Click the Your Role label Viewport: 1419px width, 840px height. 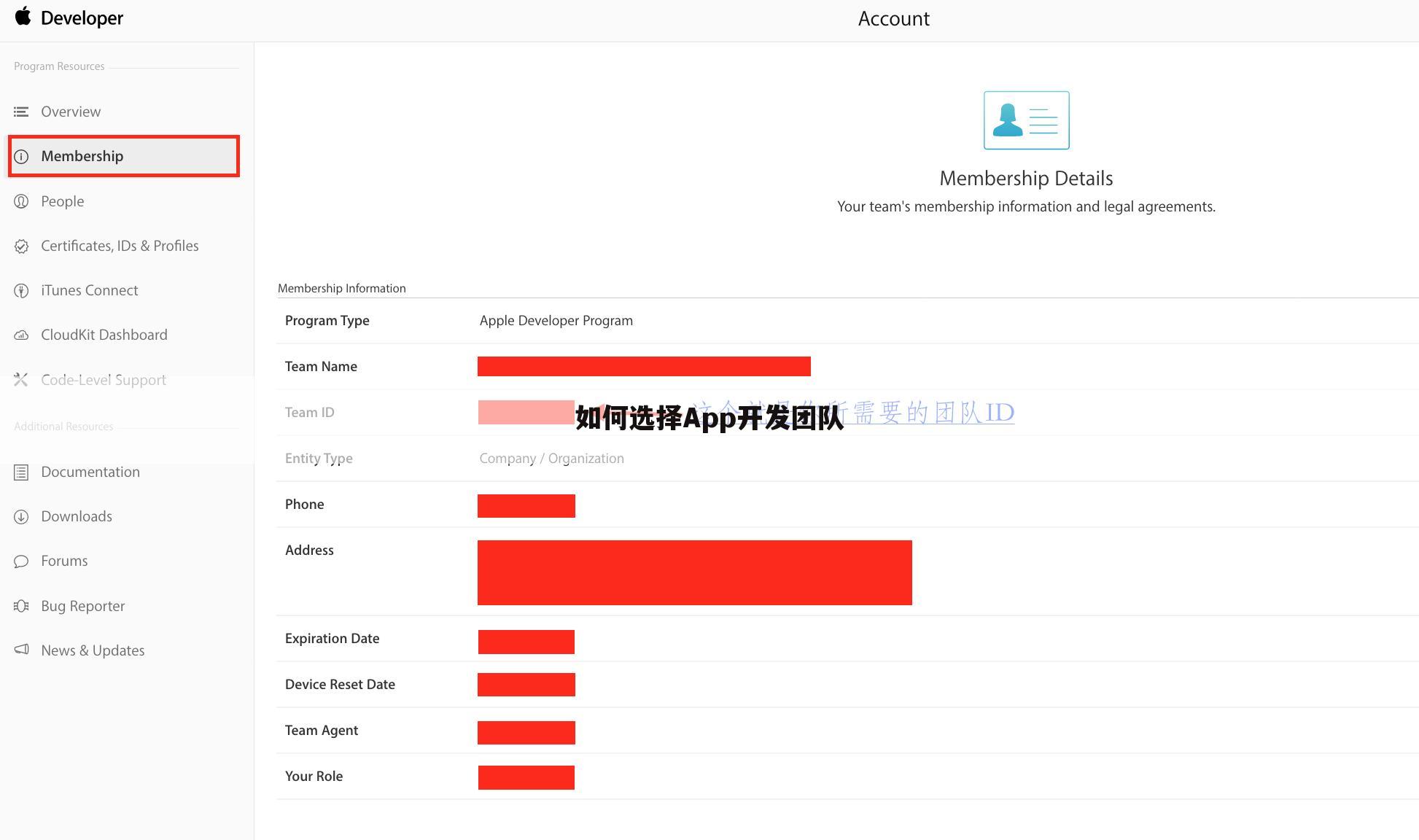click(314, 776)
